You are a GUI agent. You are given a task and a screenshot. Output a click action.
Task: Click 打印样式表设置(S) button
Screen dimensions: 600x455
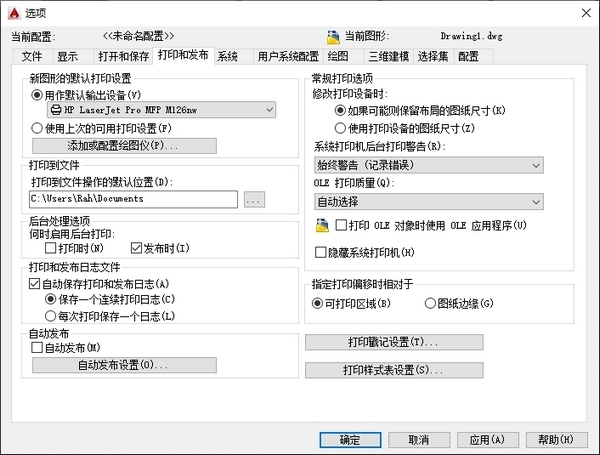[x=394, y=370]
